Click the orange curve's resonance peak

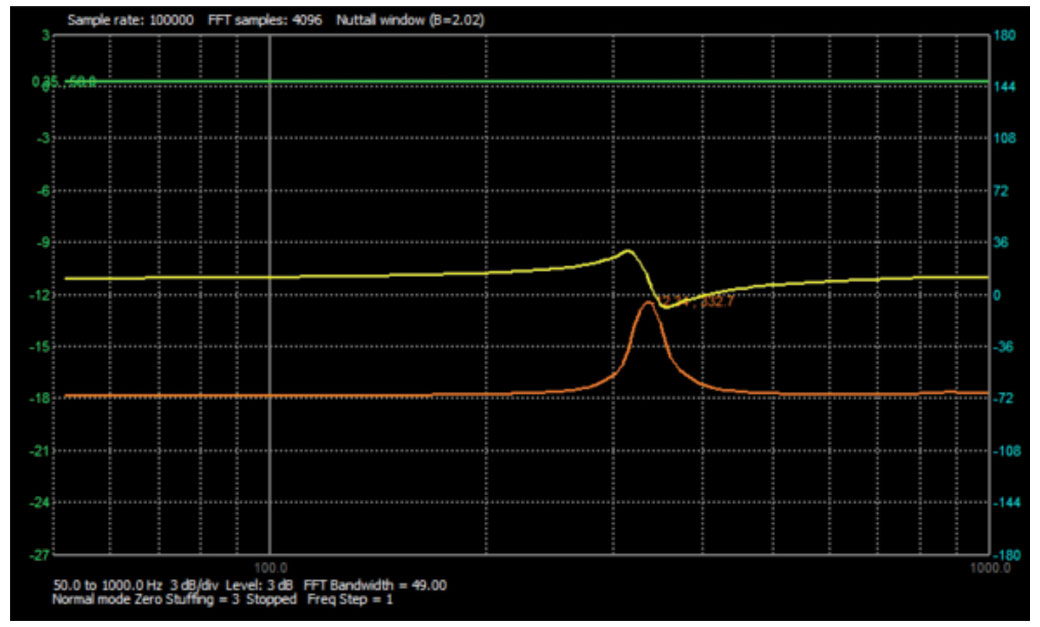[x=648, y=302]
